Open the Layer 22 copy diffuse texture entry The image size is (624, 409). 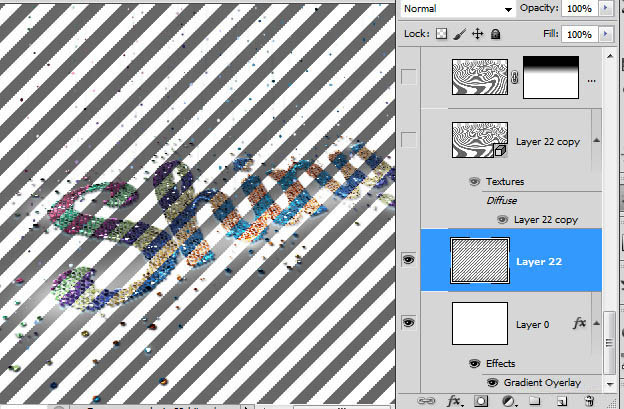coord(546,220)
